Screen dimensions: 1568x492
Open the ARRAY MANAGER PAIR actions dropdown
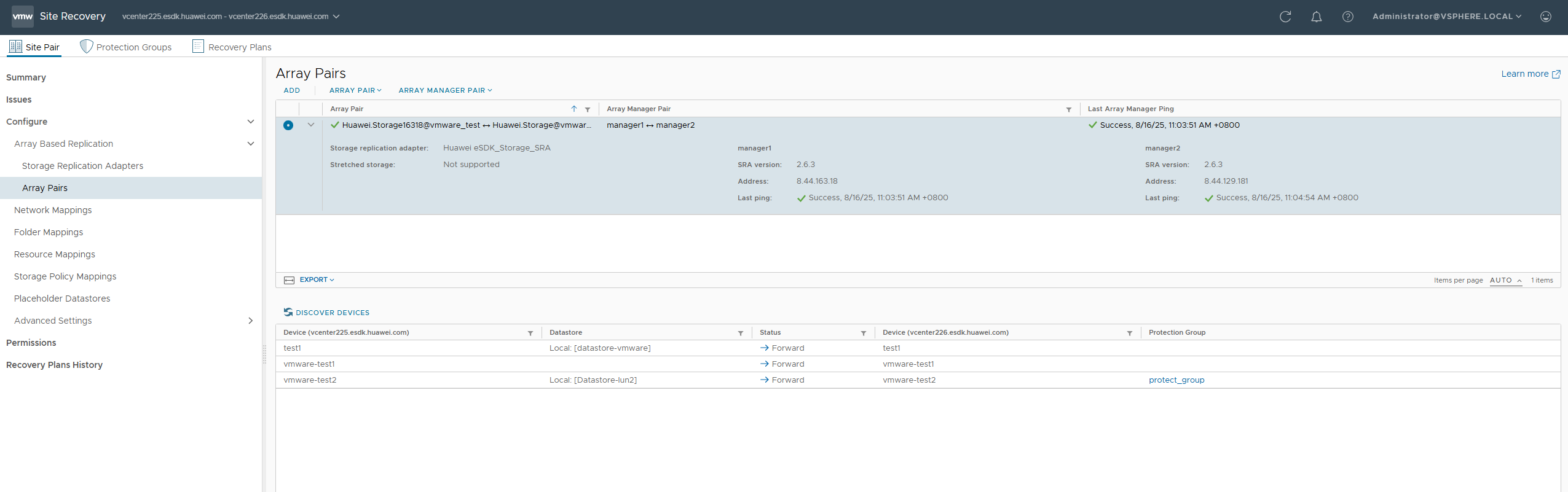click(x=446, y=90)
